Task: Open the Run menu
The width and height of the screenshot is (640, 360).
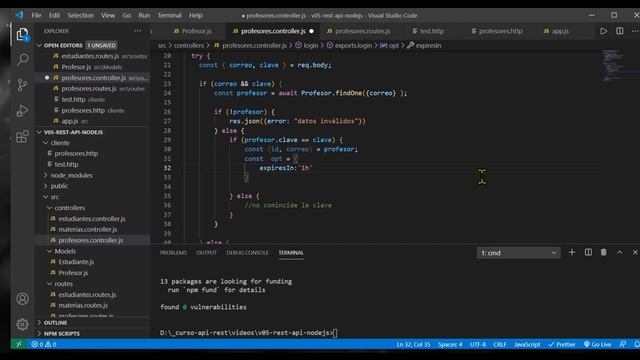Action: (144, 15)
